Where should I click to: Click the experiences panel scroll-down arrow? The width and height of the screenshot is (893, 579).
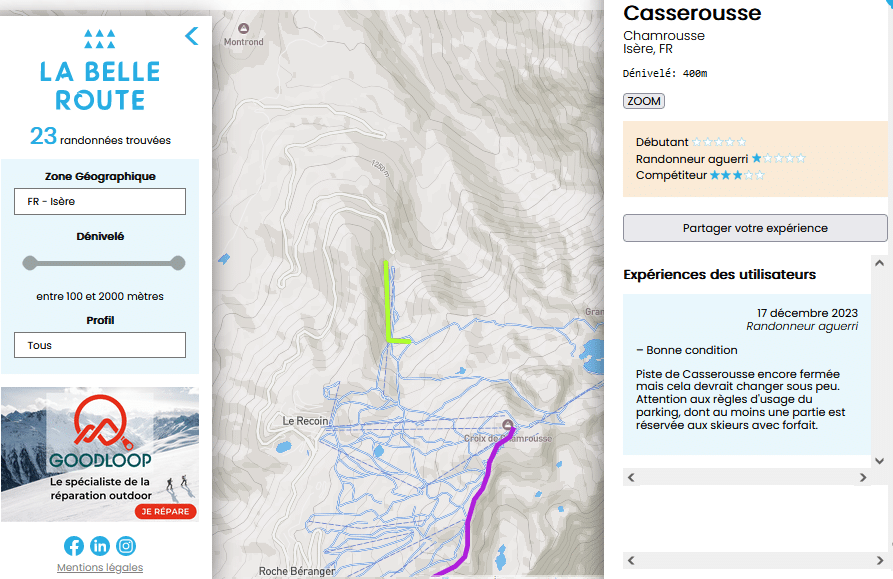pos(879,461)
